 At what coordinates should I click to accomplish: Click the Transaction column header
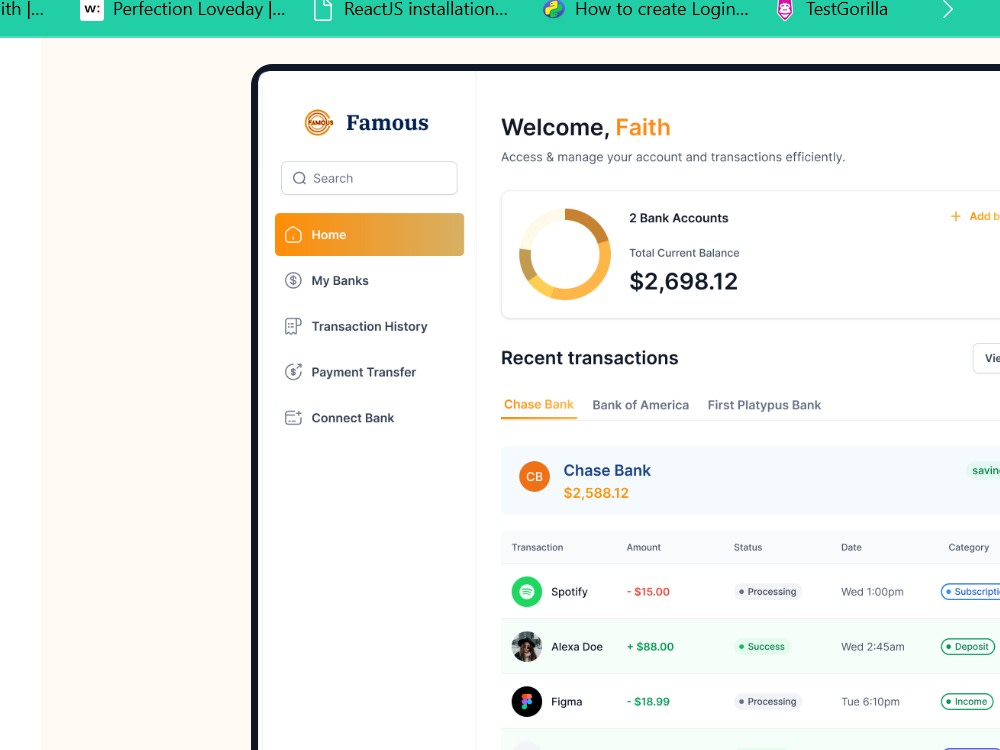click(x=537, y=547)
